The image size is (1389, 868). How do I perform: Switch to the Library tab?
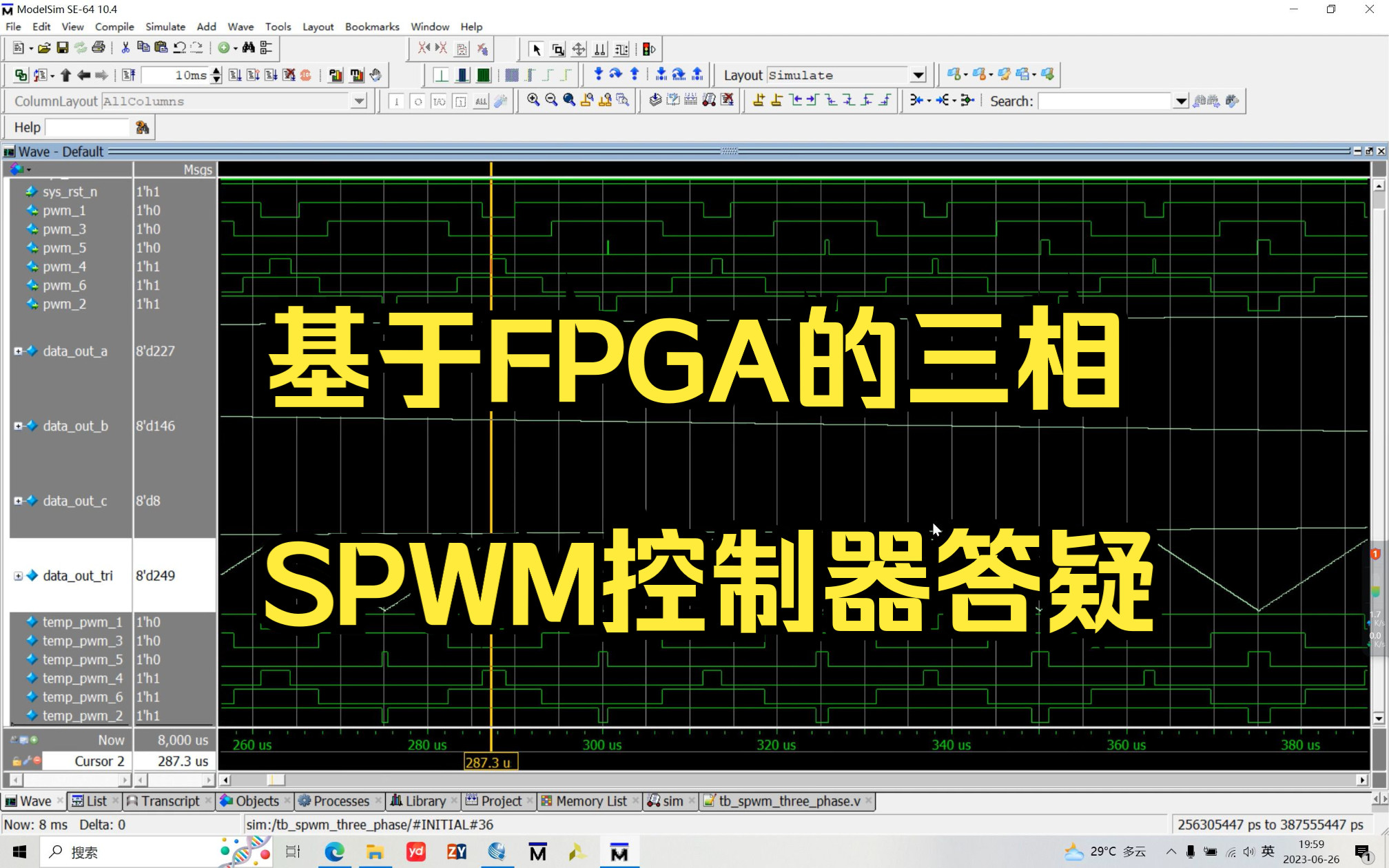424,801
